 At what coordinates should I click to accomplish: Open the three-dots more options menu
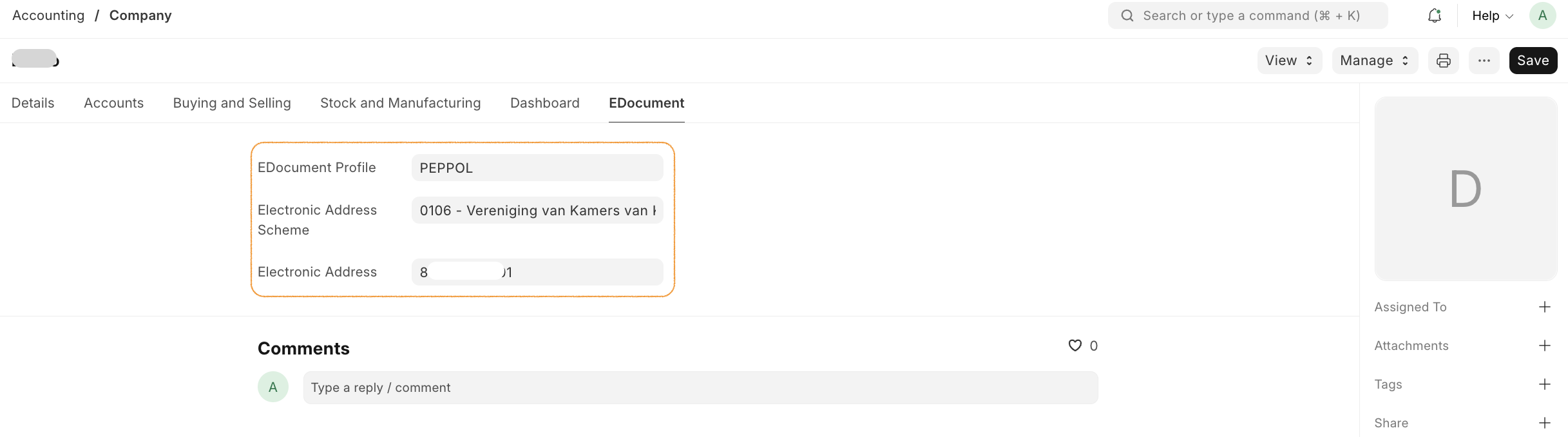[1484, 61]
